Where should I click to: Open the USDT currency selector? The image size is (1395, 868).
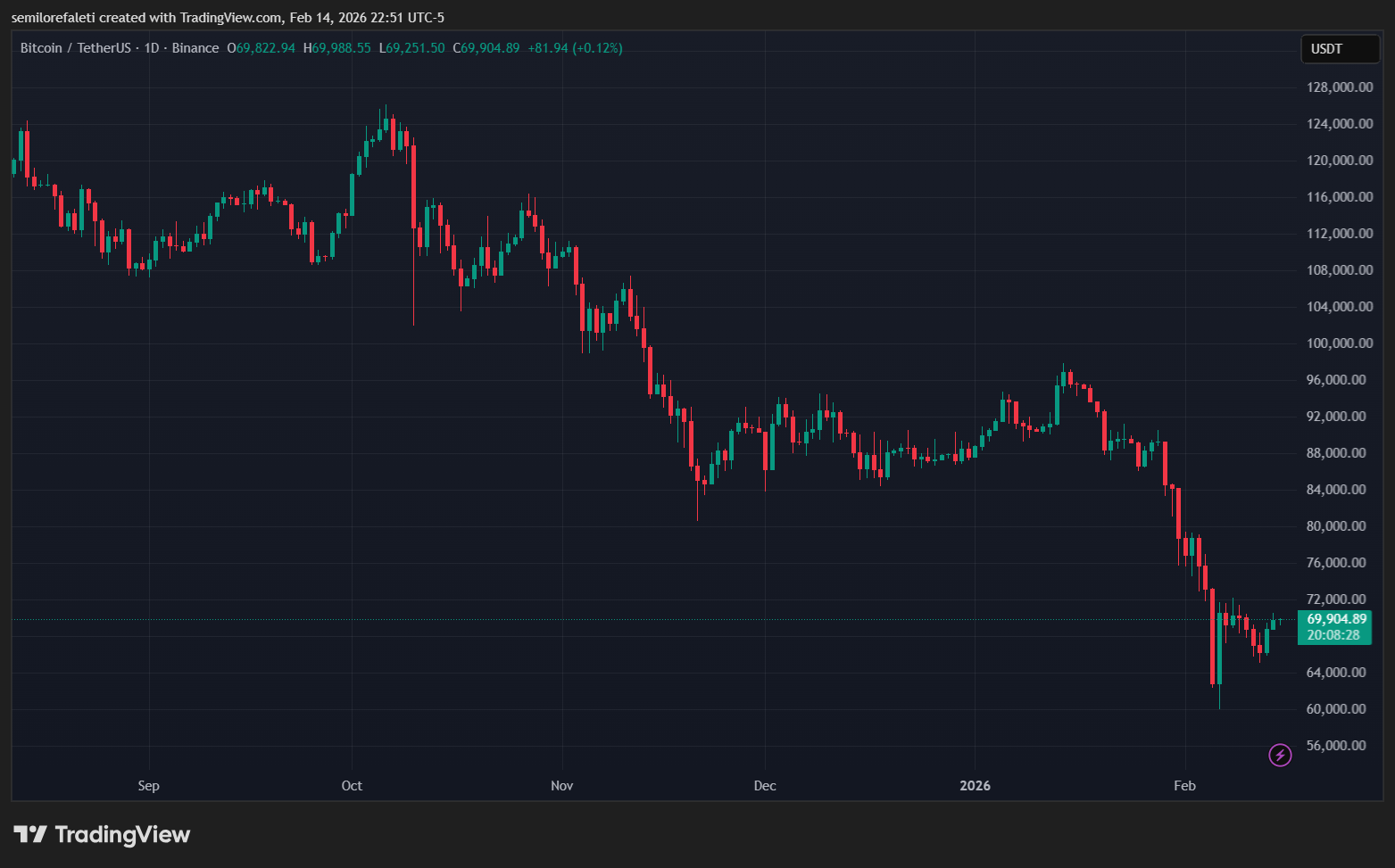tap(1339, 49)
